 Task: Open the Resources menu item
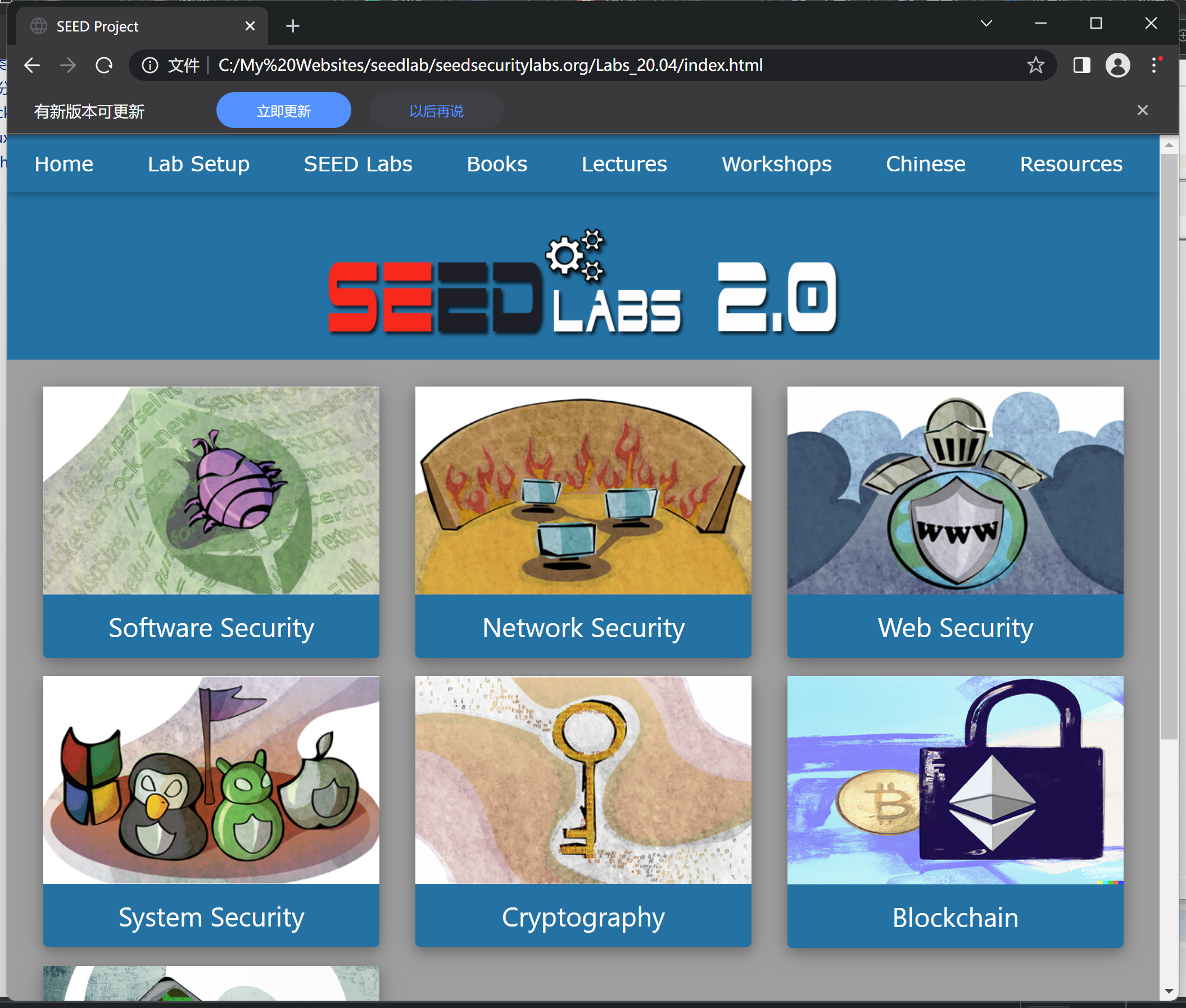1071,164
